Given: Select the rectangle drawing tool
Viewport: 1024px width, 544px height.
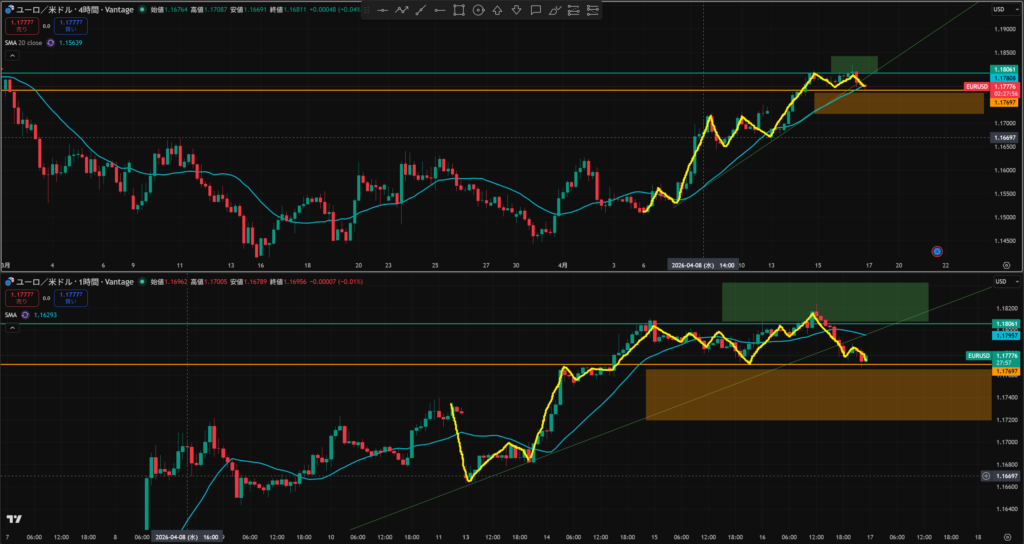Looking at the screenshot, I should 459,10.
